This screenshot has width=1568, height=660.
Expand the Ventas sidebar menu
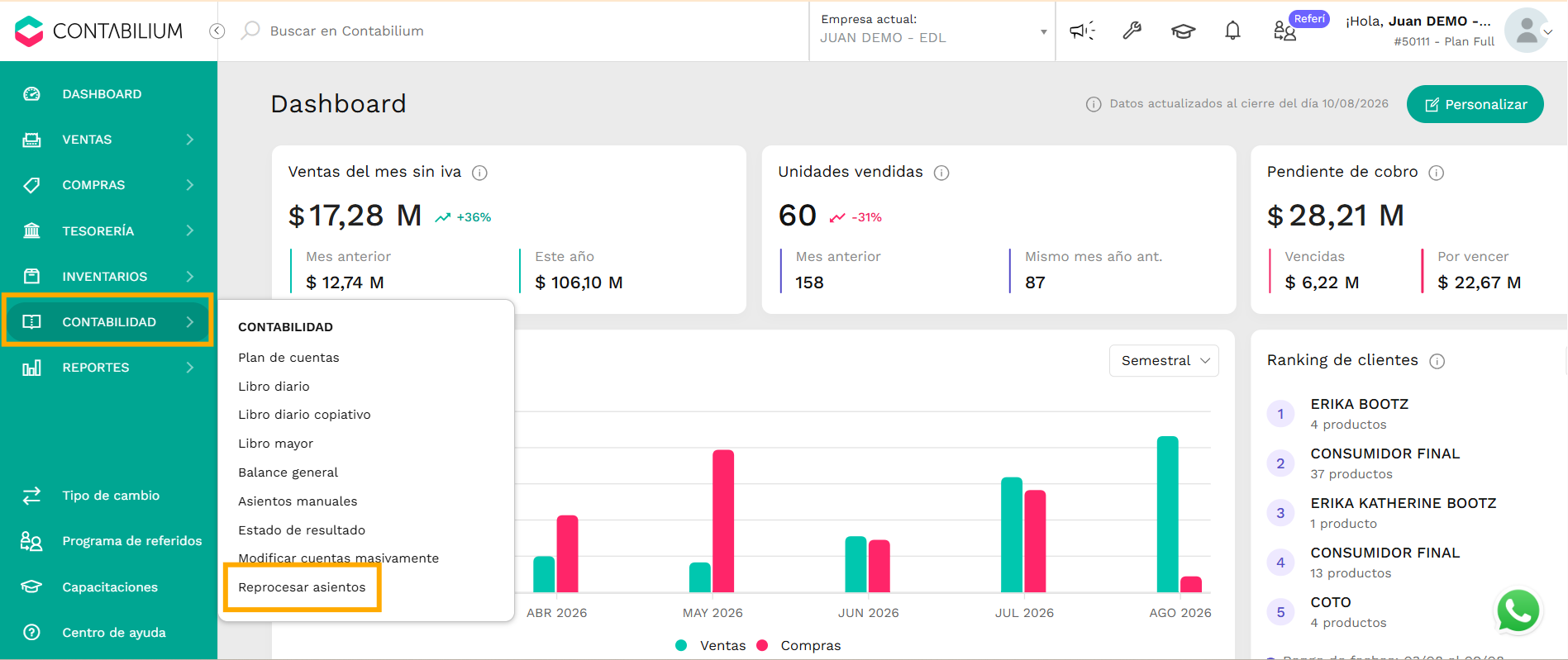point(108,140)
